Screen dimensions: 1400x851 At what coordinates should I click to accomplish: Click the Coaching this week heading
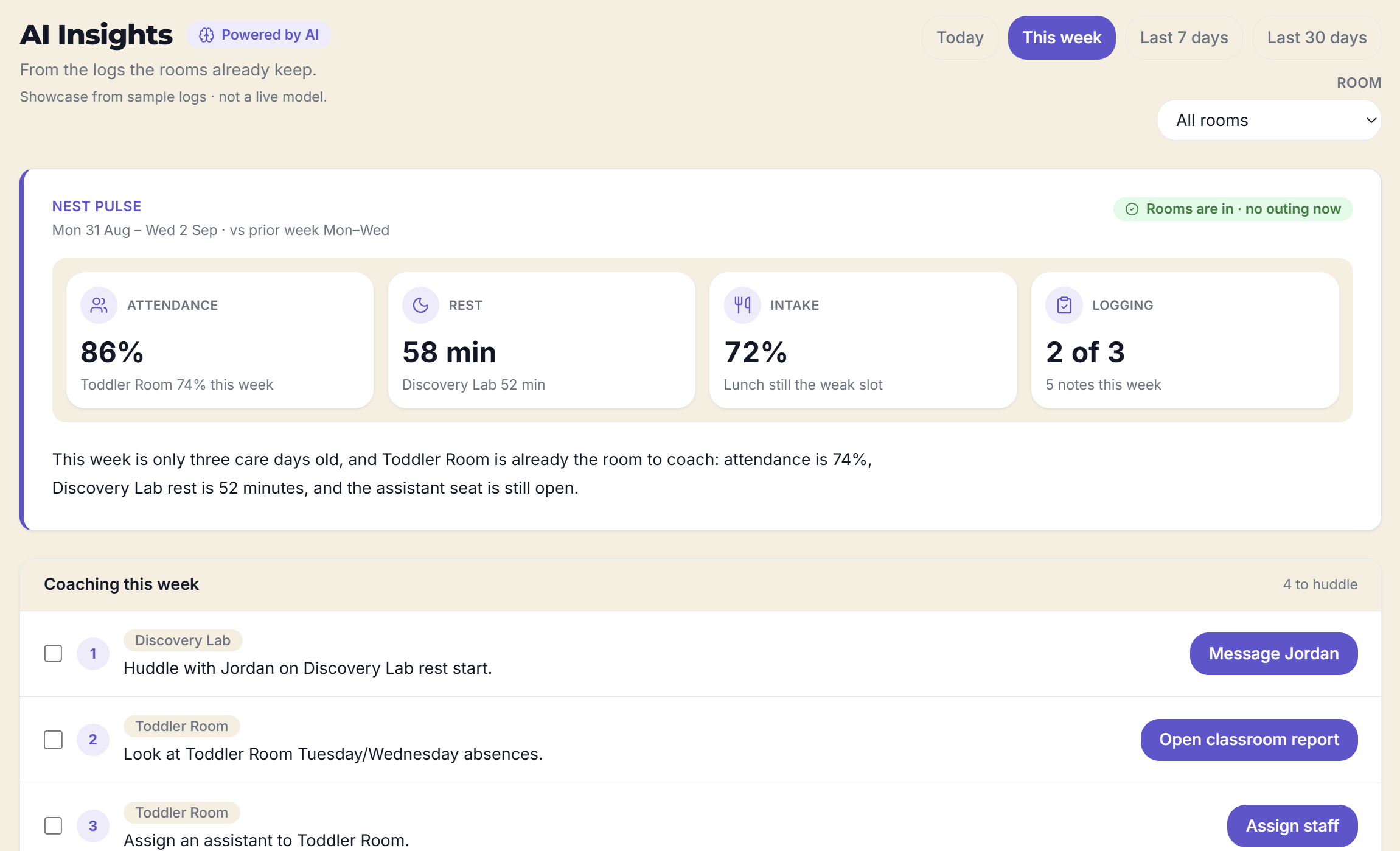pyautogui.click(x=122, y=584)
